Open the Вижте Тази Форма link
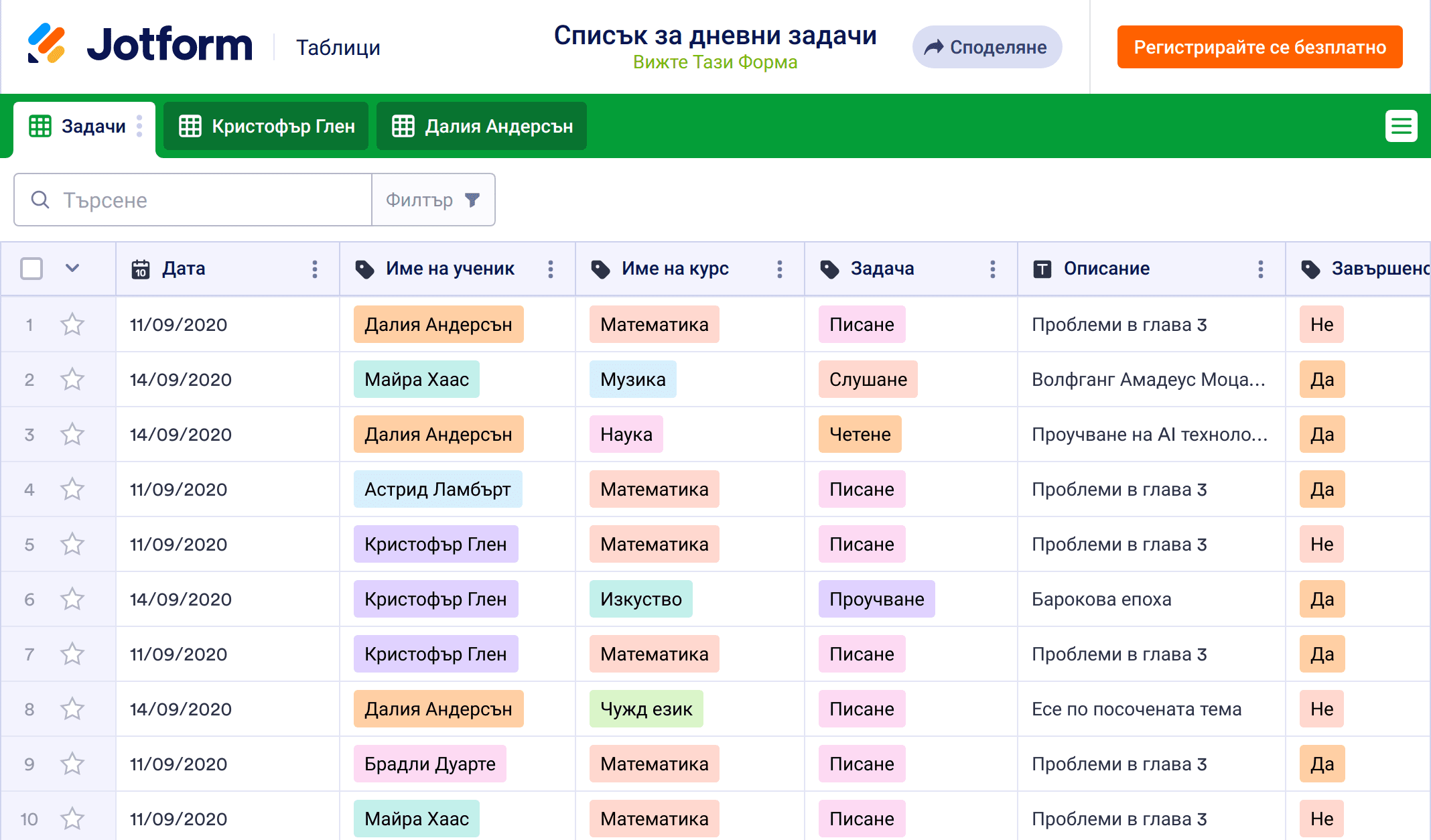This screenshot has height=840, width=1431. pos(715,62)
